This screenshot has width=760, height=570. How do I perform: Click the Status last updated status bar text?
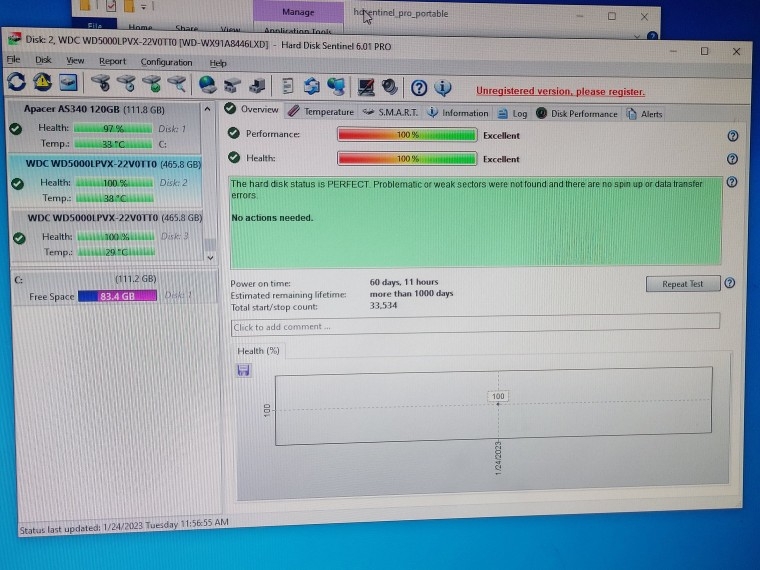pos(124,526)
